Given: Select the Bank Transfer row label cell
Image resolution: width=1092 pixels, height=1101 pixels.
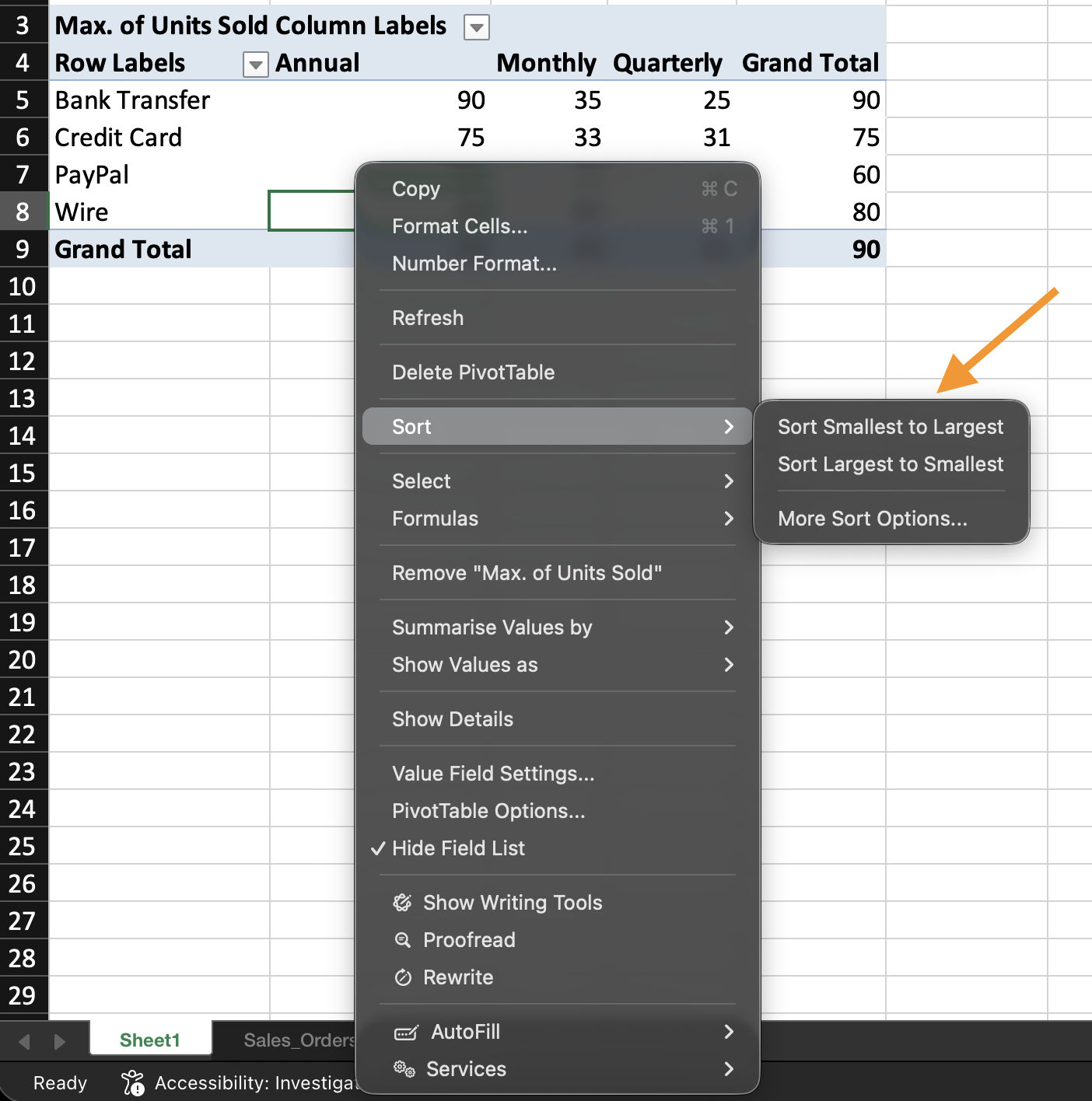Looking at the screenshot, I should click(x=133, y=100).
